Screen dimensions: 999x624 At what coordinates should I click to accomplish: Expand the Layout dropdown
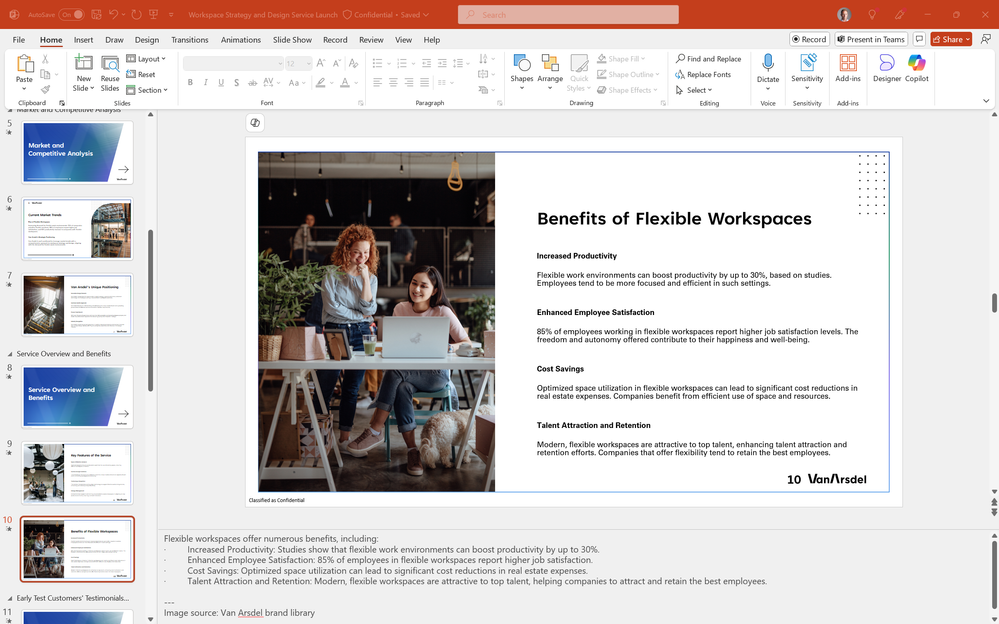(x=147, y=59)
